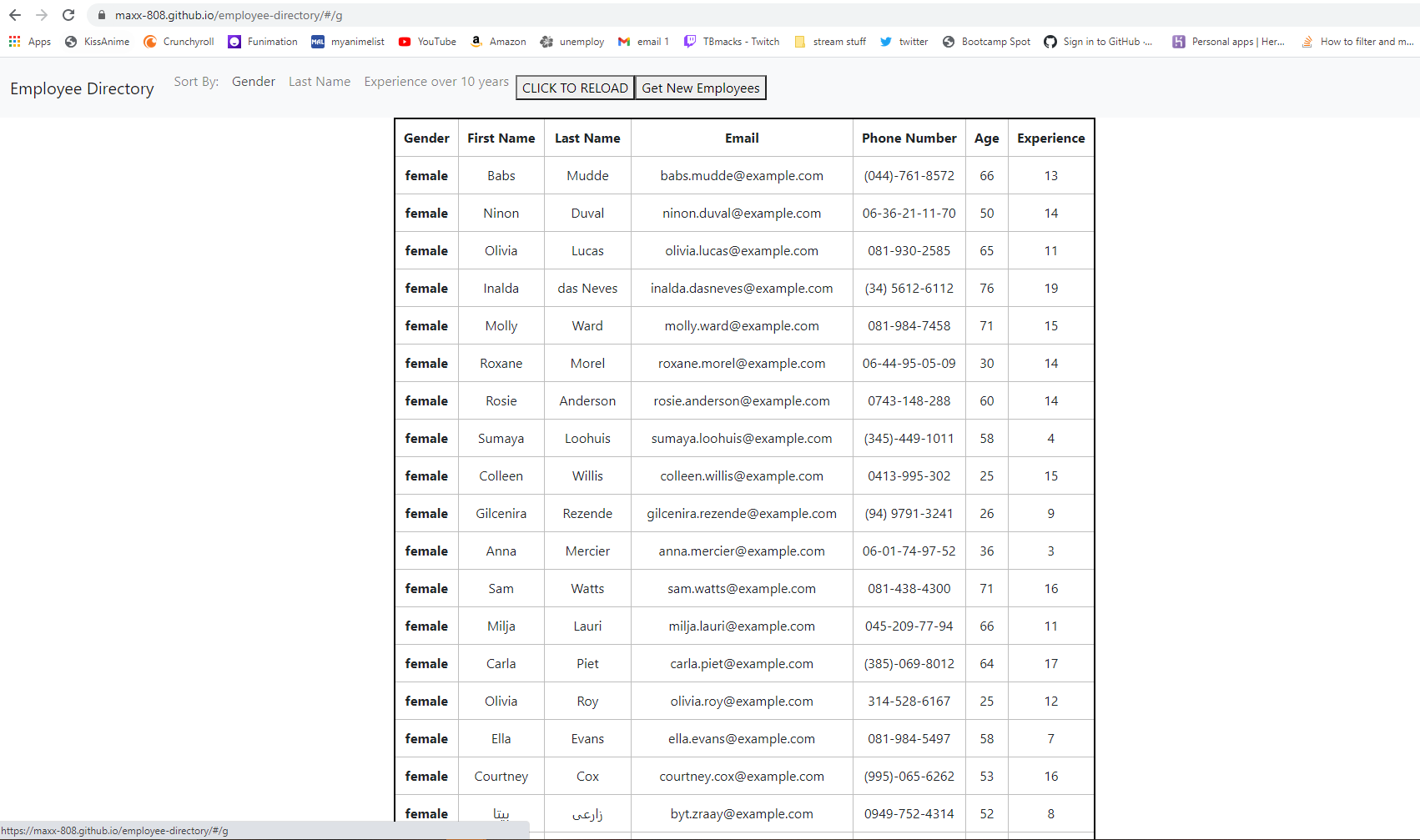Click the browser page reload icon
This screenshot has width=1420, height=840.
point(68,14)
